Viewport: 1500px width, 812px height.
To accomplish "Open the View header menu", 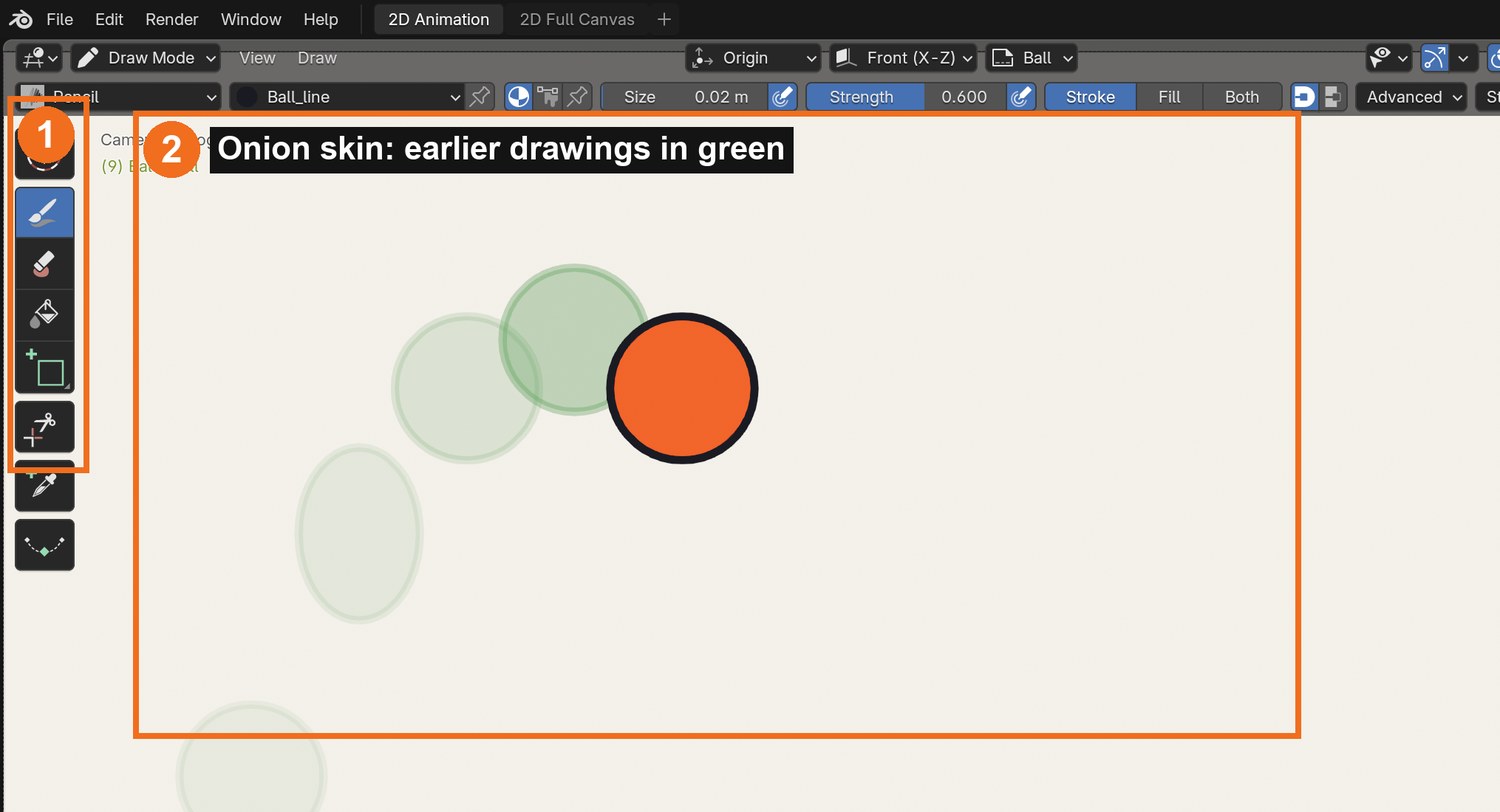I will pyautogui.click(x=257, y=58).
